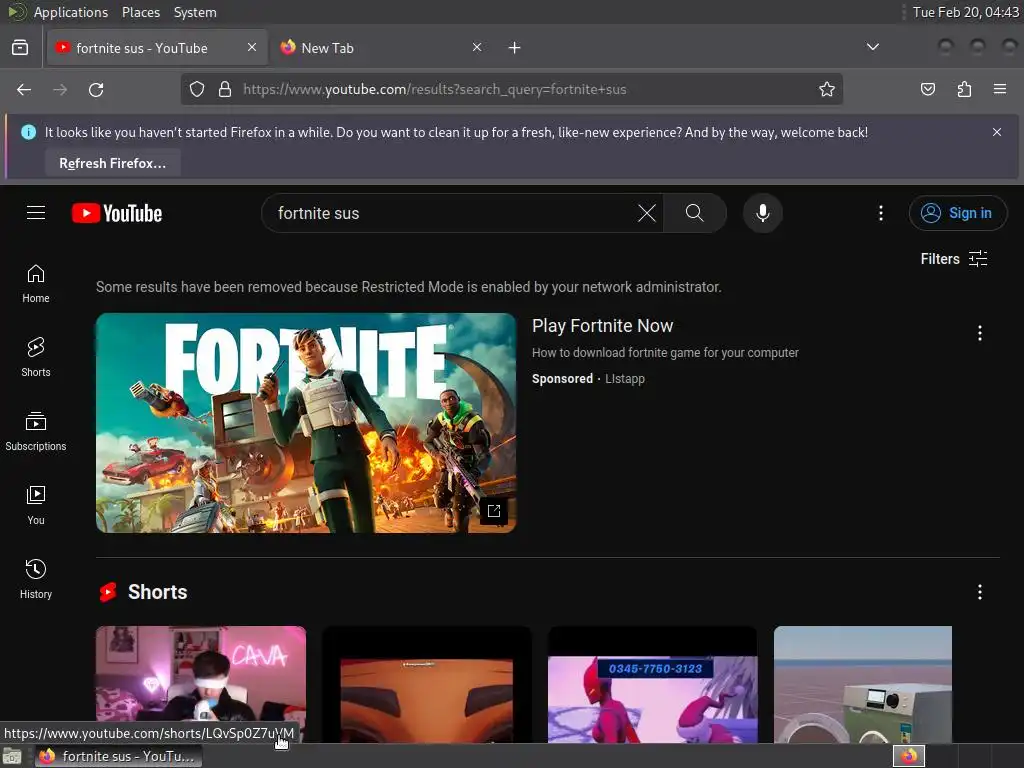This screenshot has width=1024, height=768.
Task: Go back with browser back arrow
Action: [24, 89]
